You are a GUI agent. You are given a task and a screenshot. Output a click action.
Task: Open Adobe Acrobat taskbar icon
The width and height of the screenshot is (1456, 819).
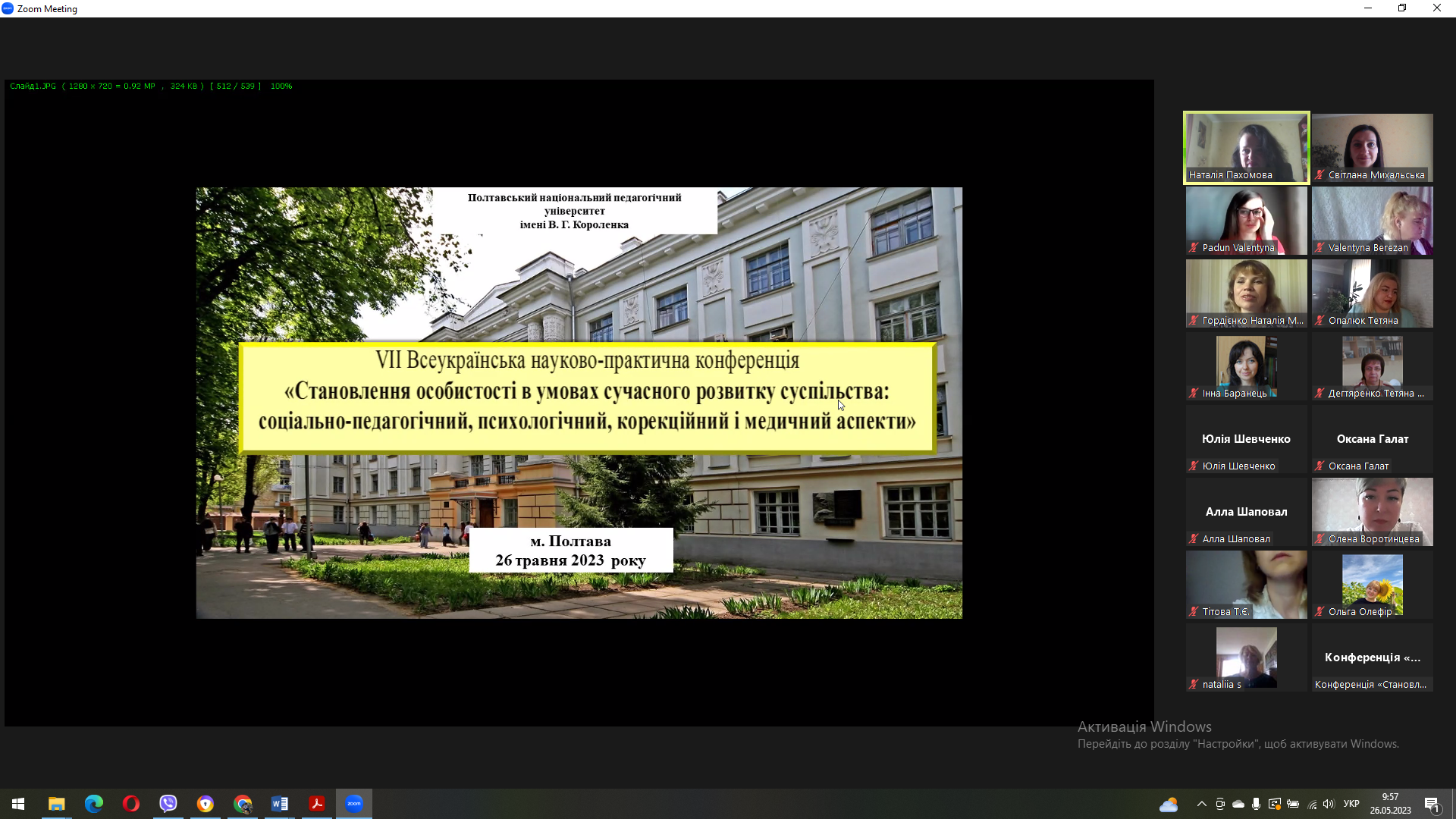[x=317, y=804]
